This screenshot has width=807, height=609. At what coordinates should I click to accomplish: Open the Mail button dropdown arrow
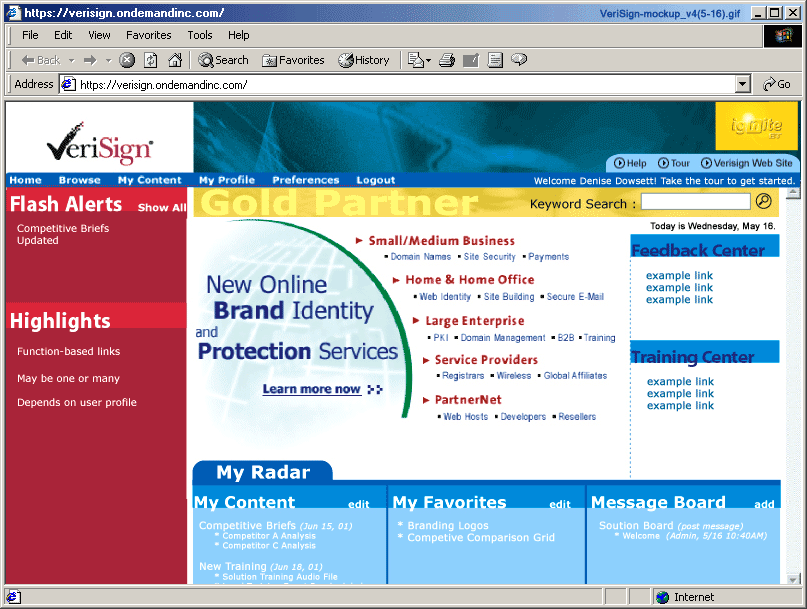[428, 60]
